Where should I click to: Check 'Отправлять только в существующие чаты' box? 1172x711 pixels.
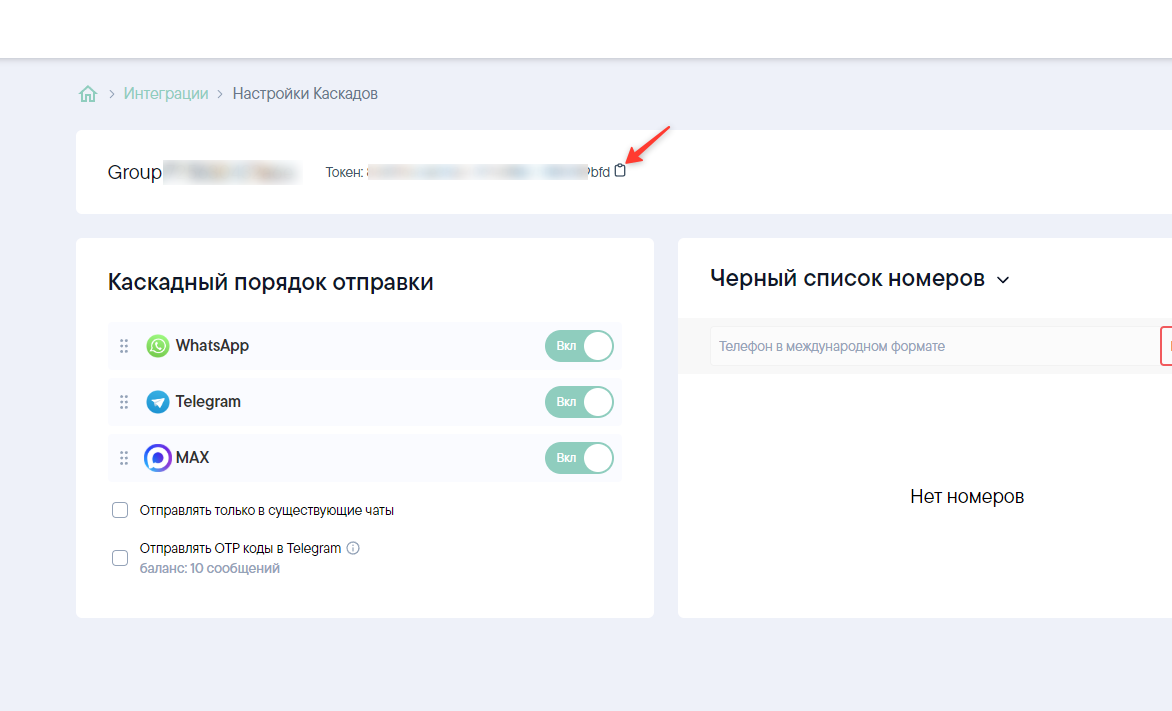pyautogui.click(x=120, y=510)
